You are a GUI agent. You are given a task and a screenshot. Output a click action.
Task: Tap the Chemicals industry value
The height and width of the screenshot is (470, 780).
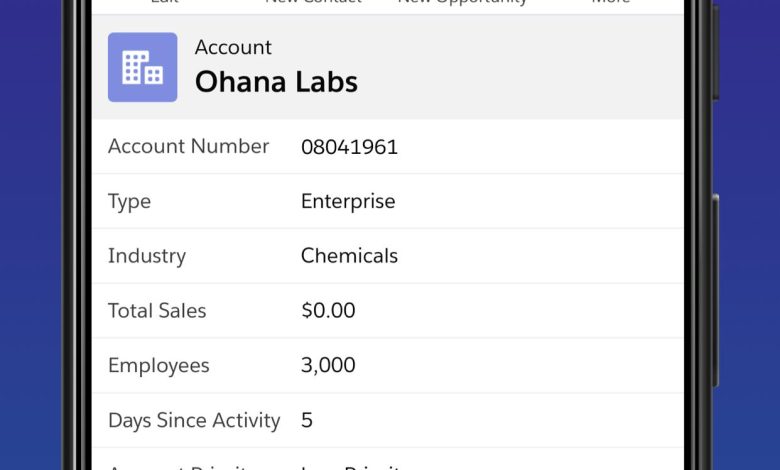point(349,256)
